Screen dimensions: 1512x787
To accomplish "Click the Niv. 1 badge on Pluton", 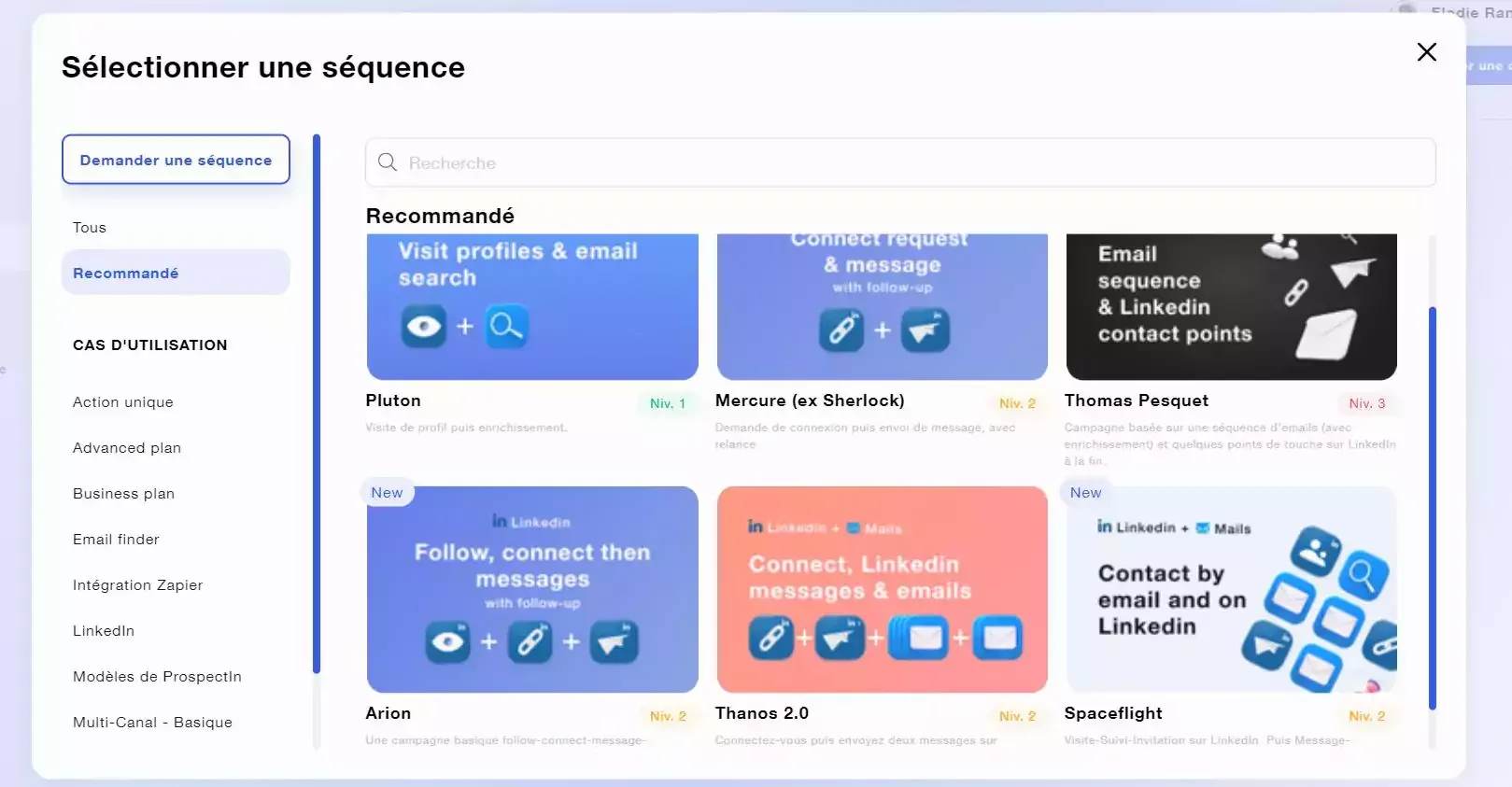I will tap(668, 403).
